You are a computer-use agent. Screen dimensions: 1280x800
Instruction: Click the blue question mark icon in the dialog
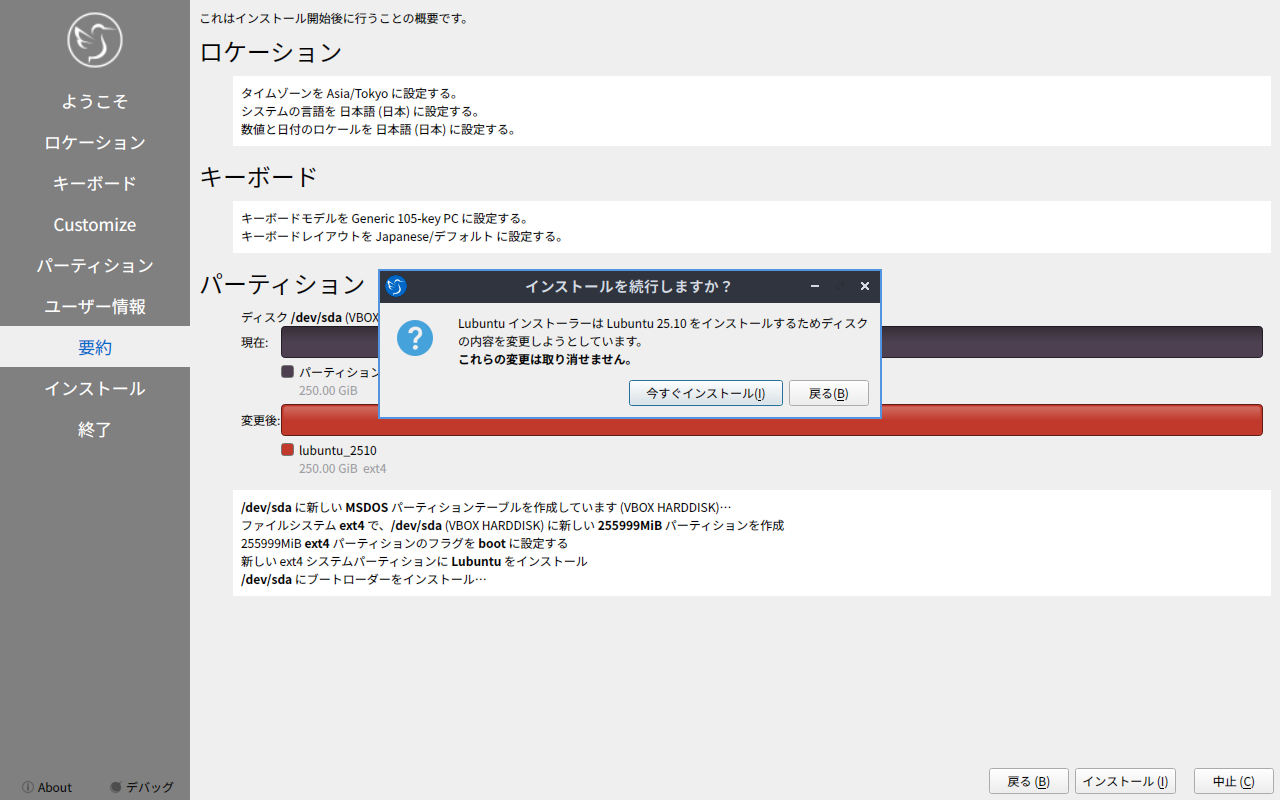pyautogui.click(x=415, y=337)
